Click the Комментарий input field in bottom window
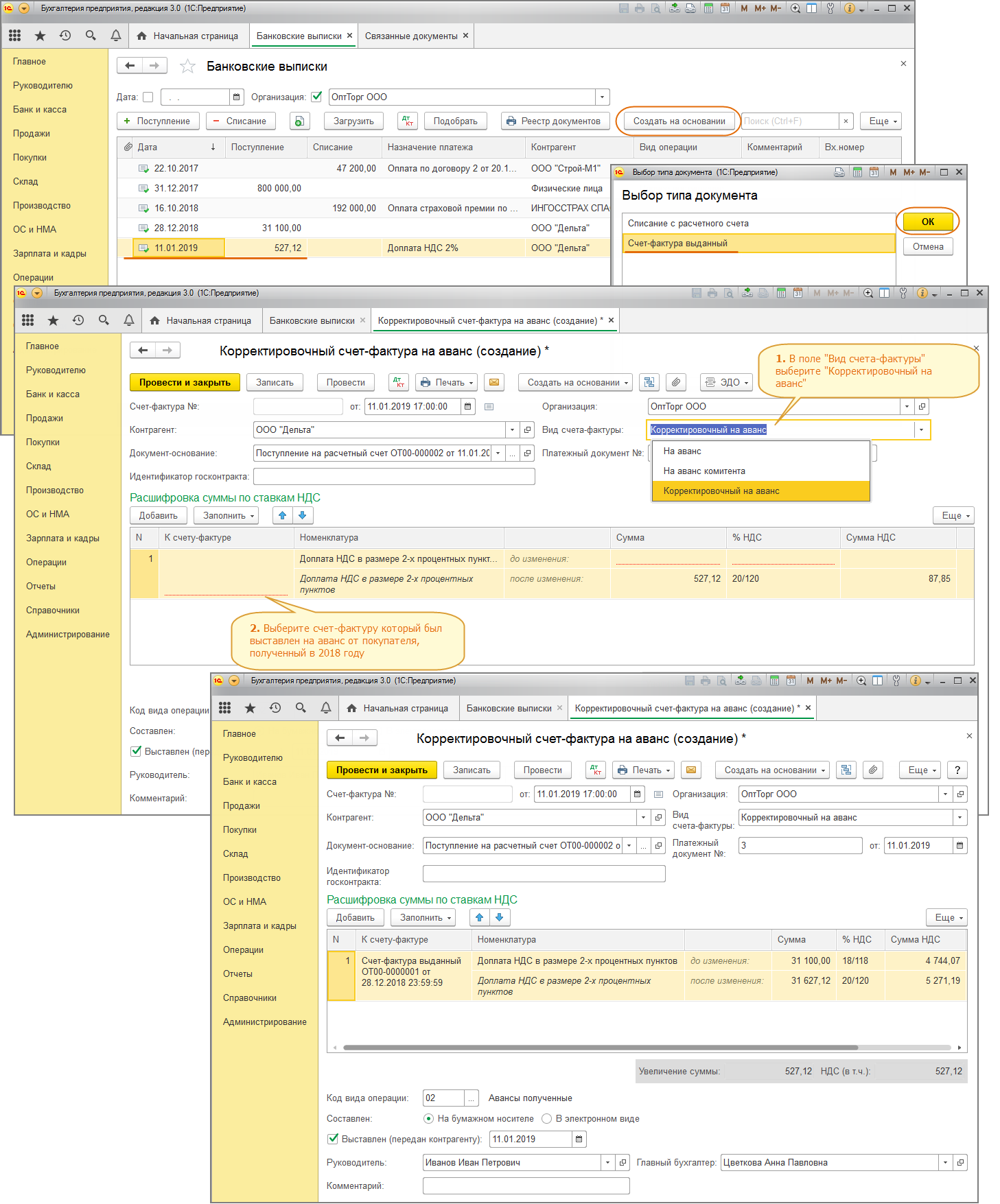 [526, 1186]
